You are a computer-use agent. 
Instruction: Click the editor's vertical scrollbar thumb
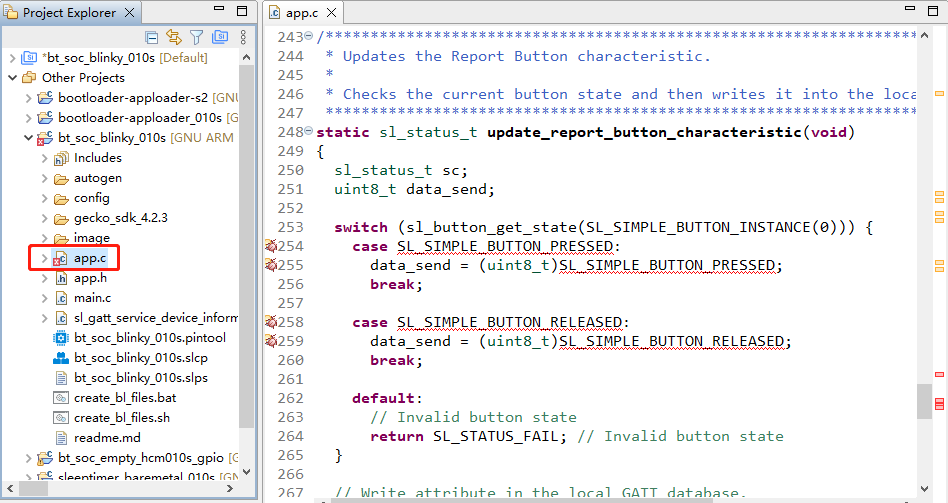924,400
